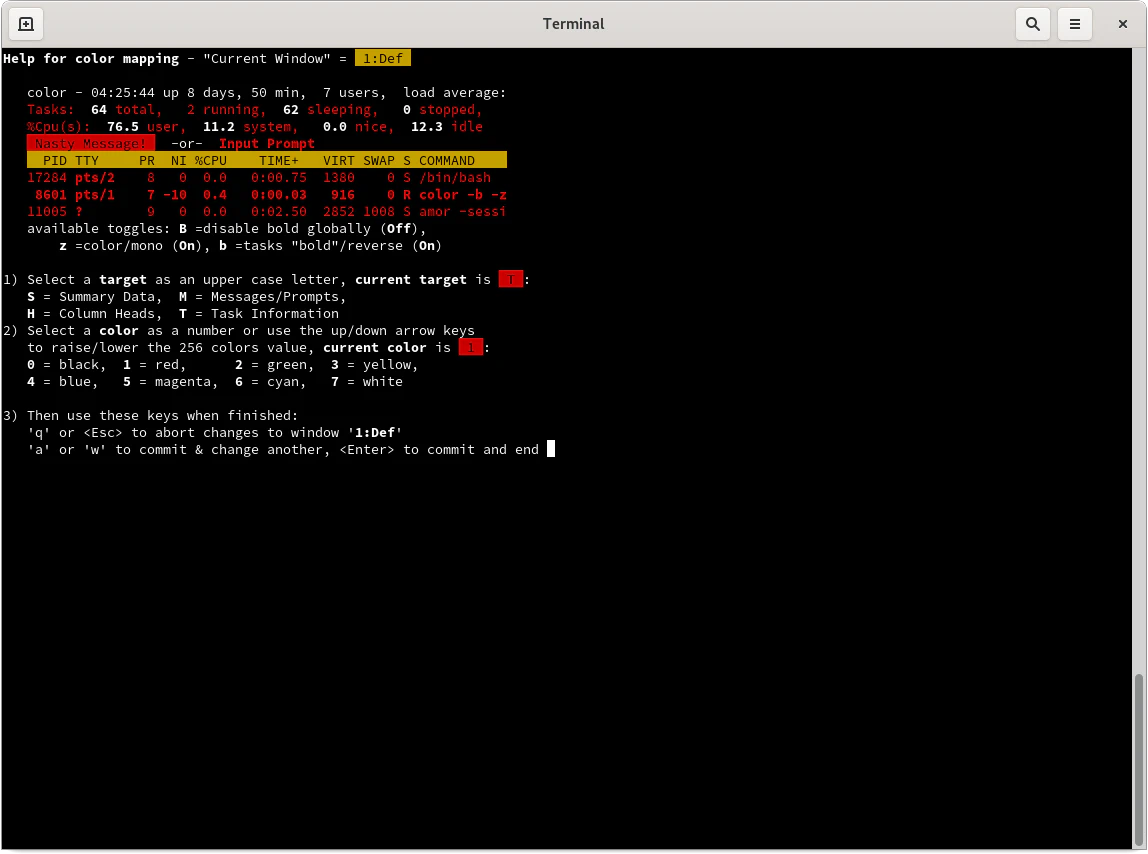
Task: Open the hamburger menu button
Action: (1075, 24)
